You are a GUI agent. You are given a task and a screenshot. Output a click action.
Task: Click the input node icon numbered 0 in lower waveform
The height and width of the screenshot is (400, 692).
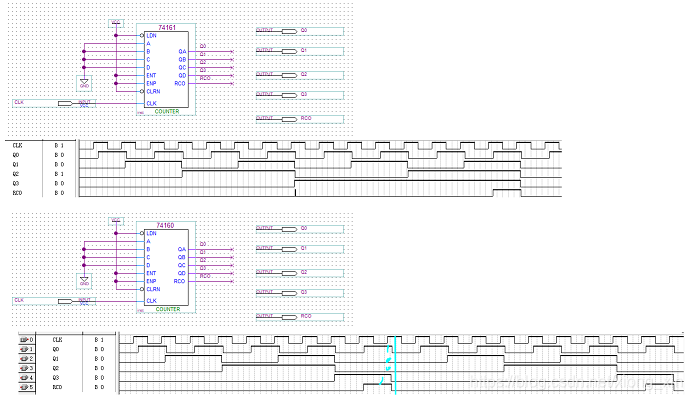26,340
